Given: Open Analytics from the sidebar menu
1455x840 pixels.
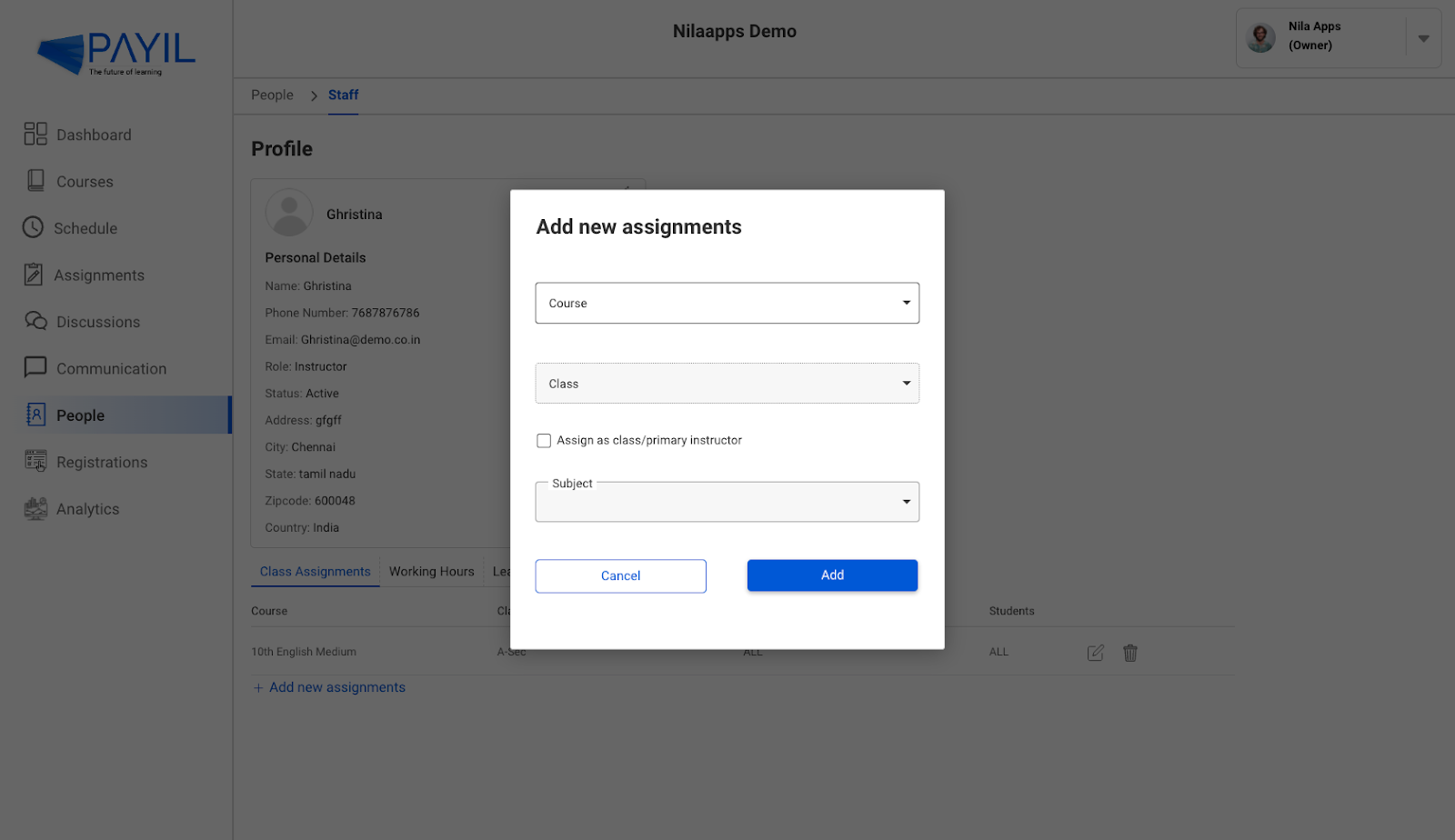Looking at the screenshot, I should (x=87, y=509).
